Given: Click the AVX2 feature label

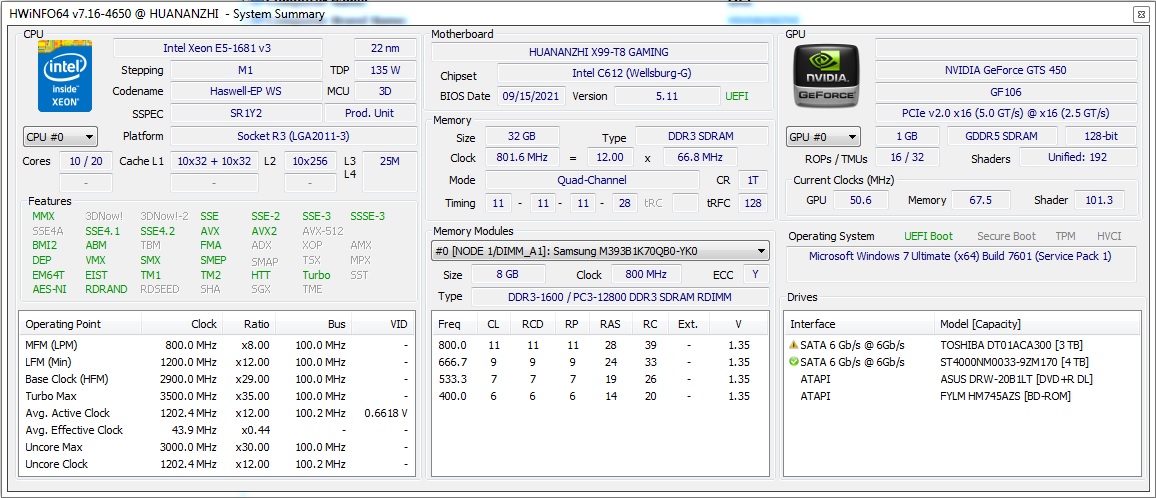Looking at the screenshot, I should 264,231.
